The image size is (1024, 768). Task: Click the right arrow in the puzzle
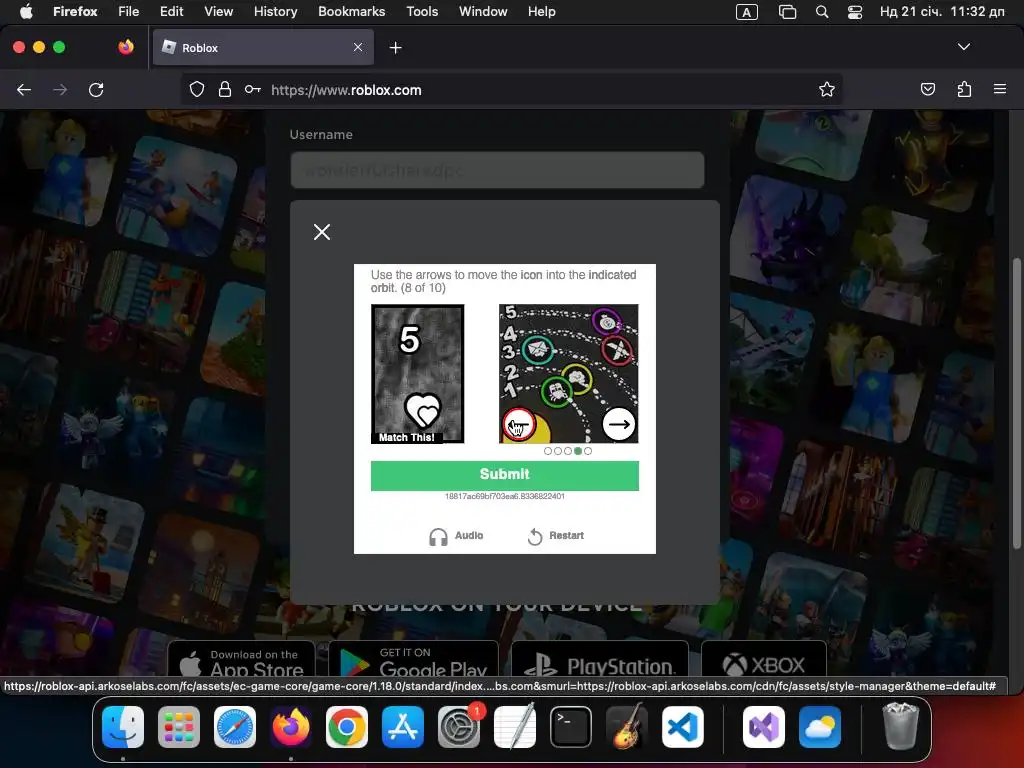point(618,425)
